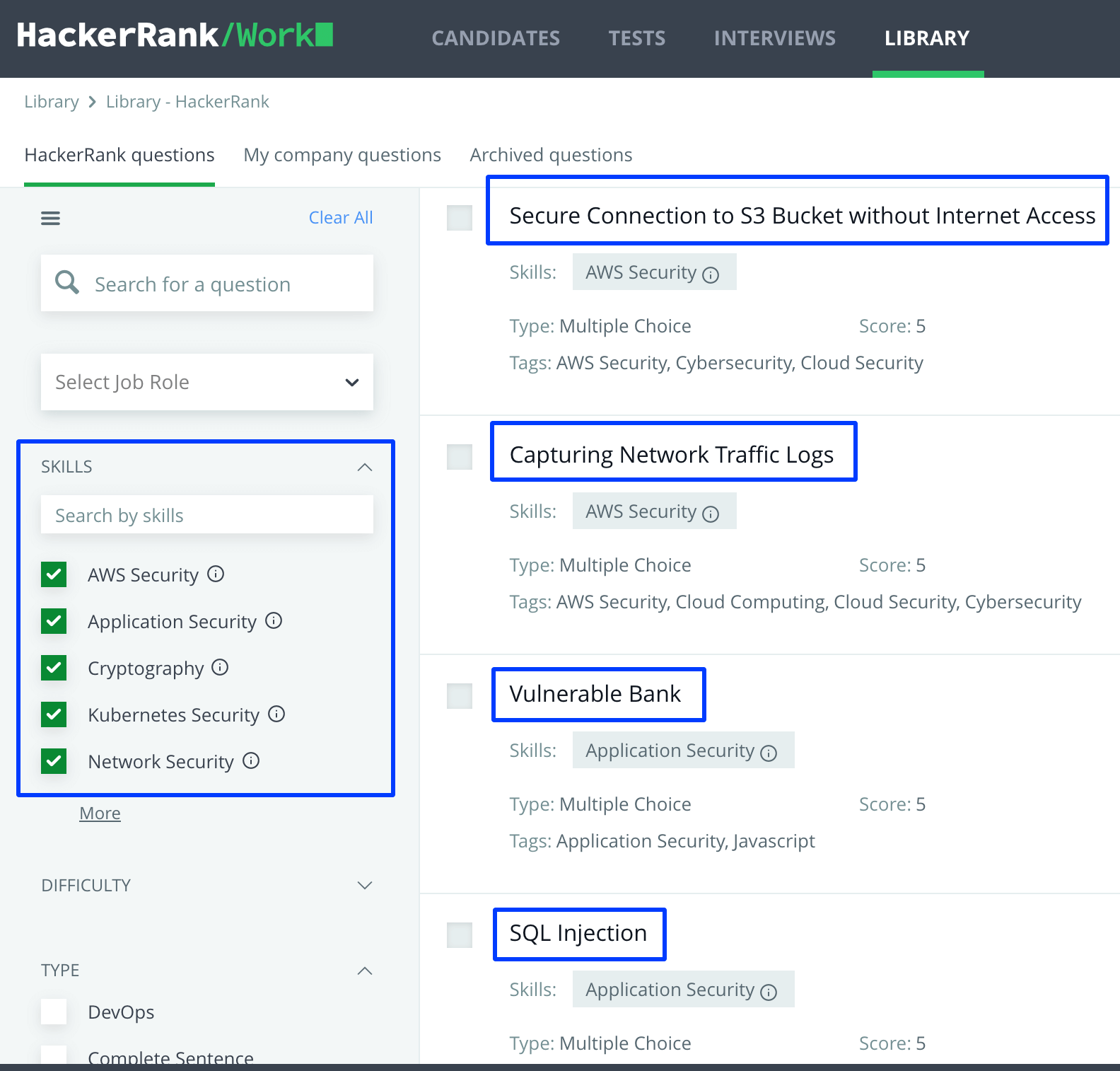This screenshot has height=1071, width=1120.
Task: Select the Secure Connection to S3 question checkbox
Action: (460, 218)
